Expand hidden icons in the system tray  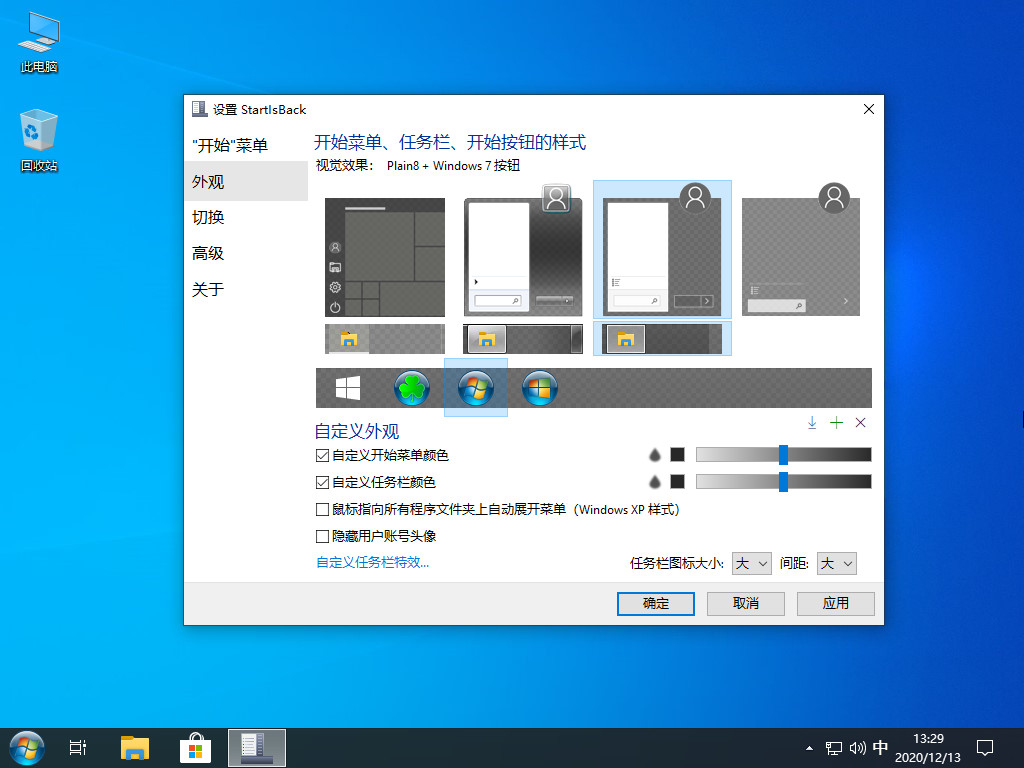point(808,747)
